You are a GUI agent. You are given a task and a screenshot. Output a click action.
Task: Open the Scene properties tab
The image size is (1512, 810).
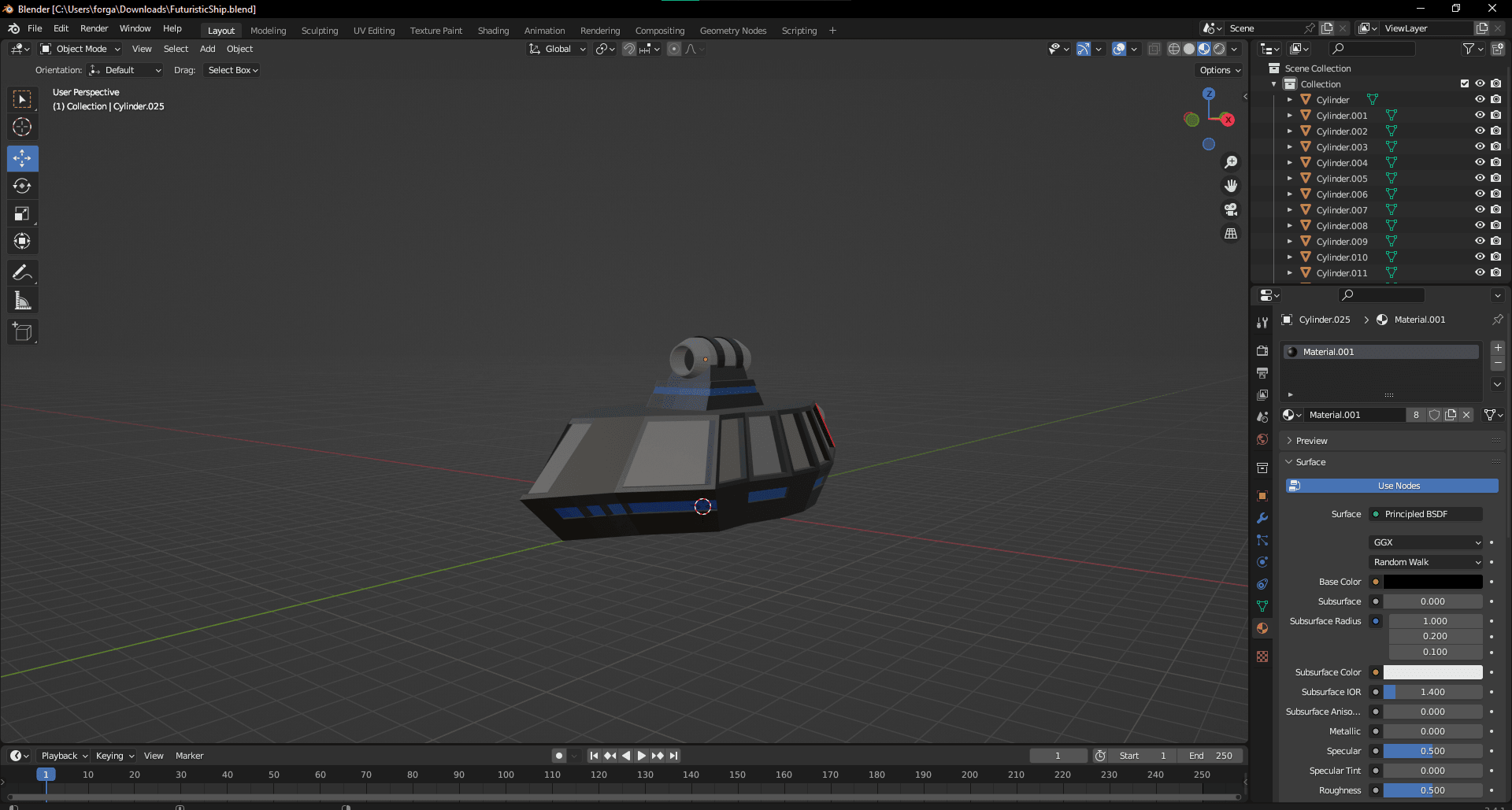pyautogui.click(x=1262, y=417)
